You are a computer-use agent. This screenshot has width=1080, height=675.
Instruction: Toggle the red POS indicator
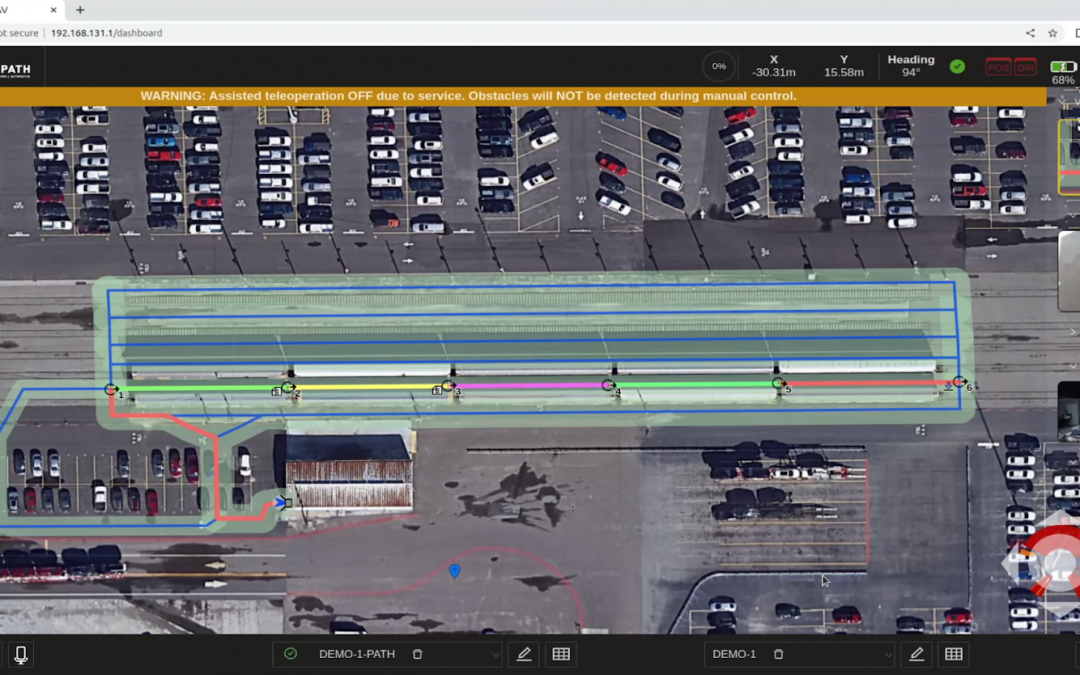pyautogui.click(x=998, y=68)
